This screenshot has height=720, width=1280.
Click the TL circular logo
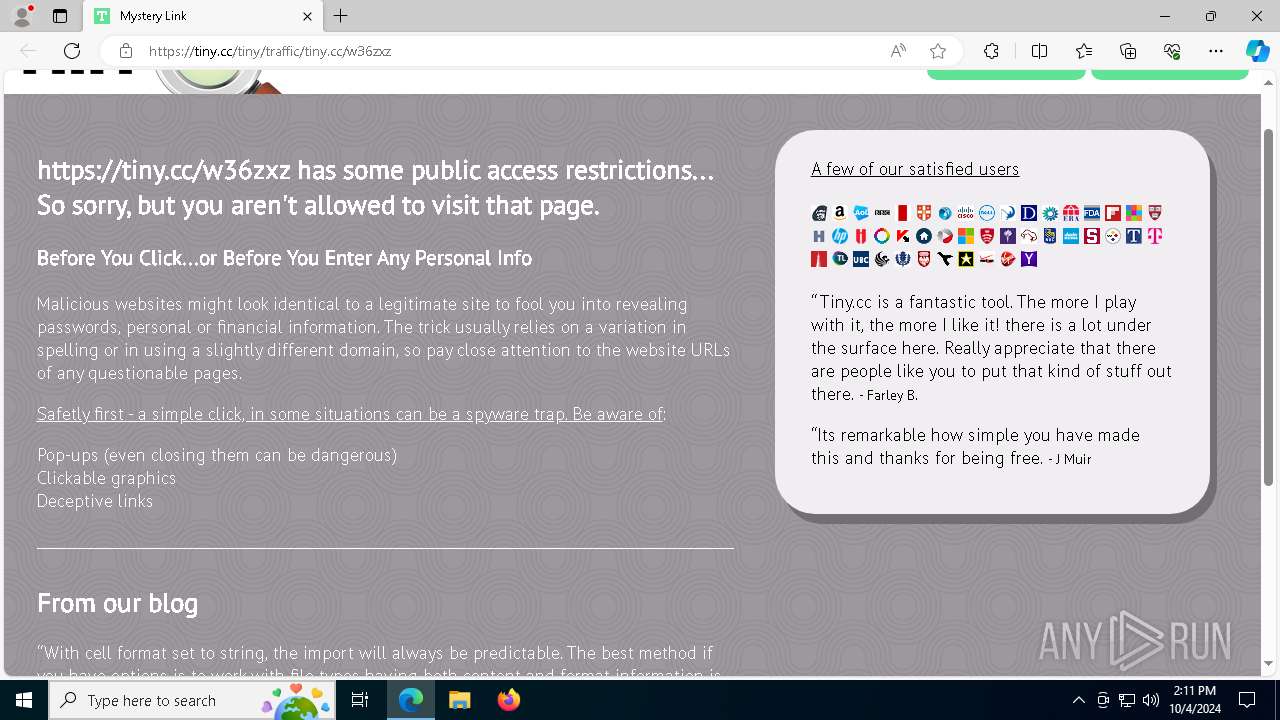click(840, 259)
